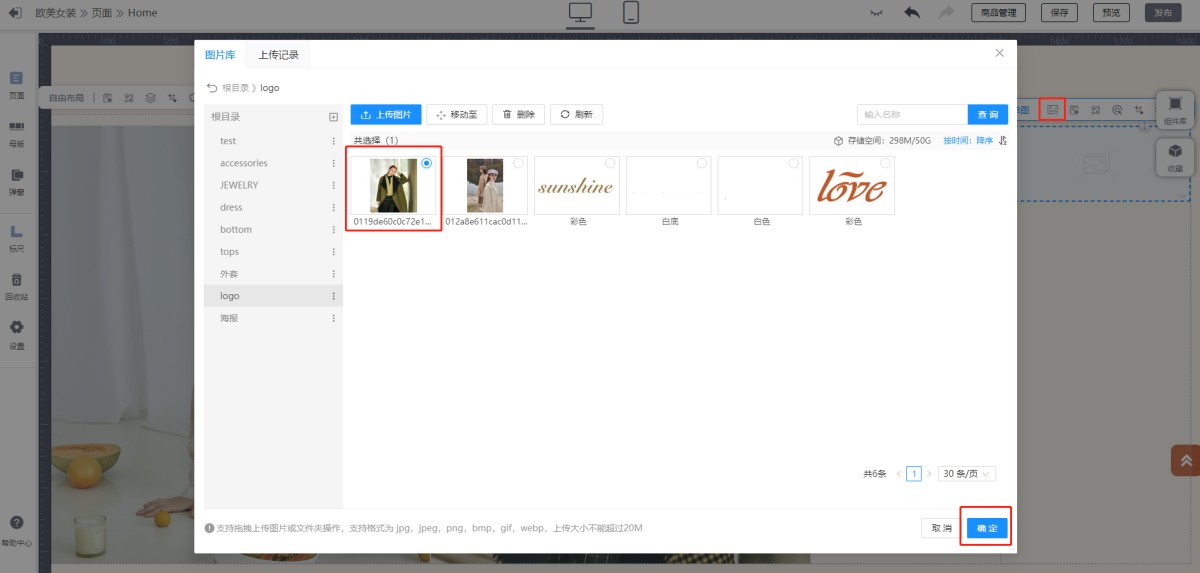Click the 上传图片 upload button
This screenshot has height=573, width=1200.
coord(386,115)
